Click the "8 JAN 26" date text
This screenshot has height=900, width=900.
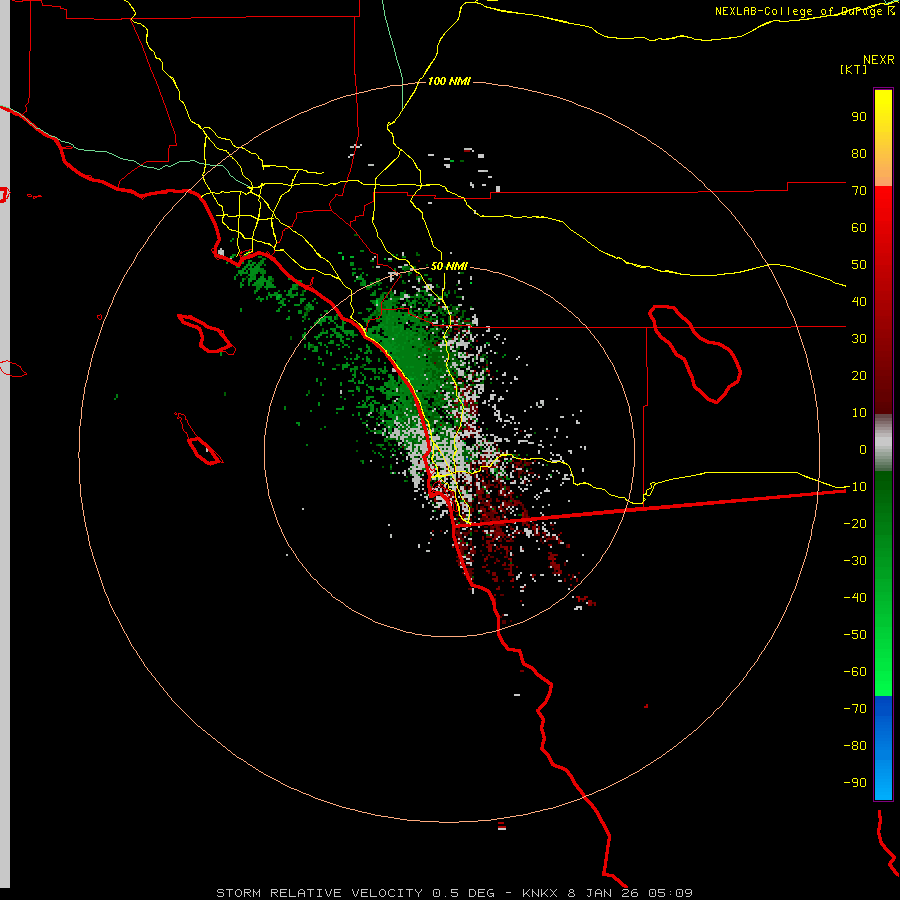pos(603,893)
